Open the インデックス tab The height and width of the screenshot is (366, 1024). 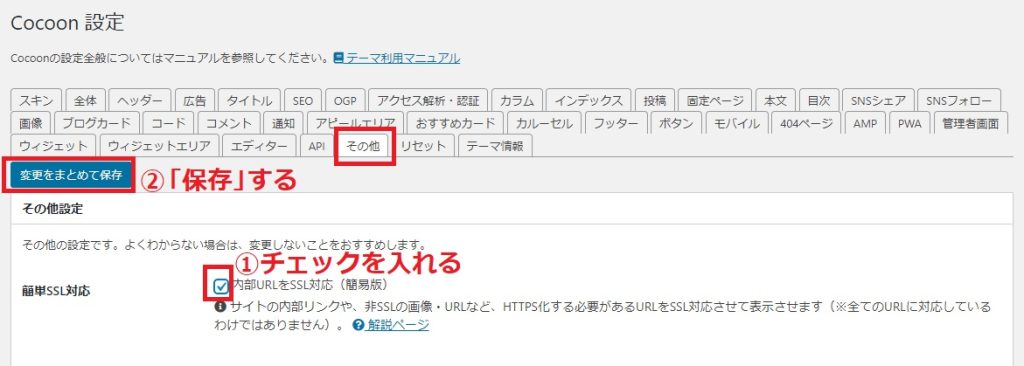tap(588, 101)
